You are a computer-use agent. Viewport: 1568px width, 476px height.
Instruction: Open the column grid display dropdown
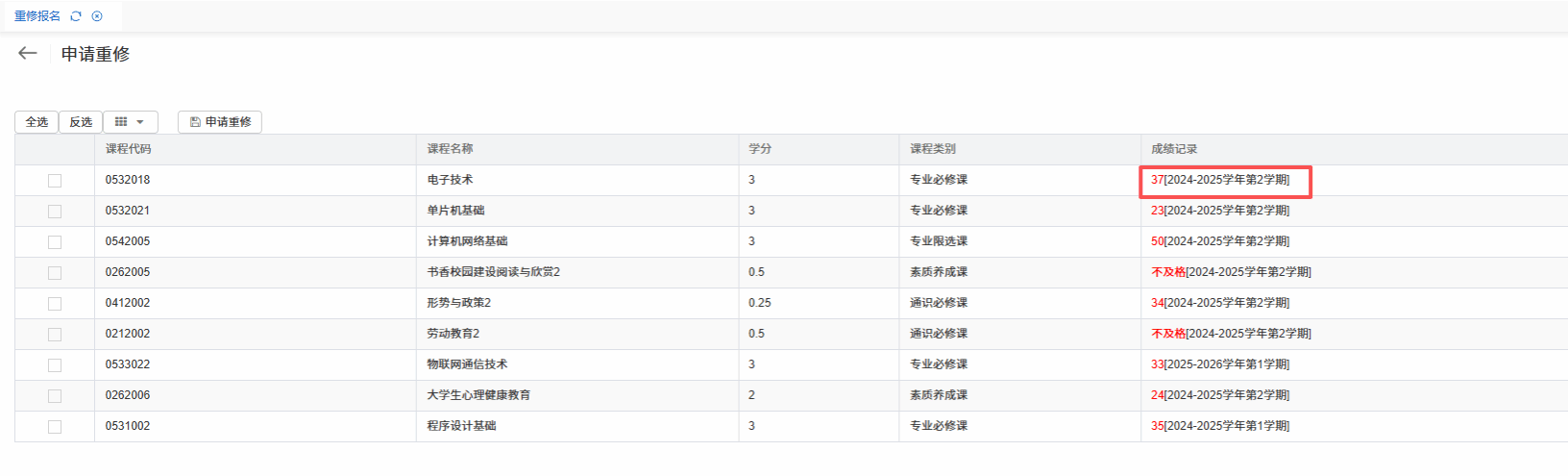tap(130, 122)
